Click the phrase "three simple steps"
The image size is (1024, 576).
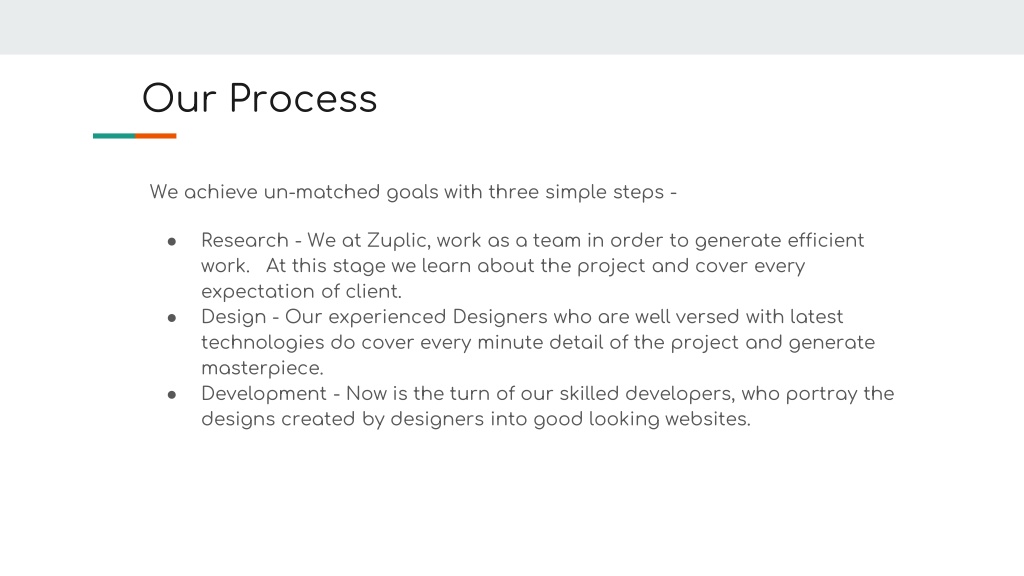[x=576, y=192]
